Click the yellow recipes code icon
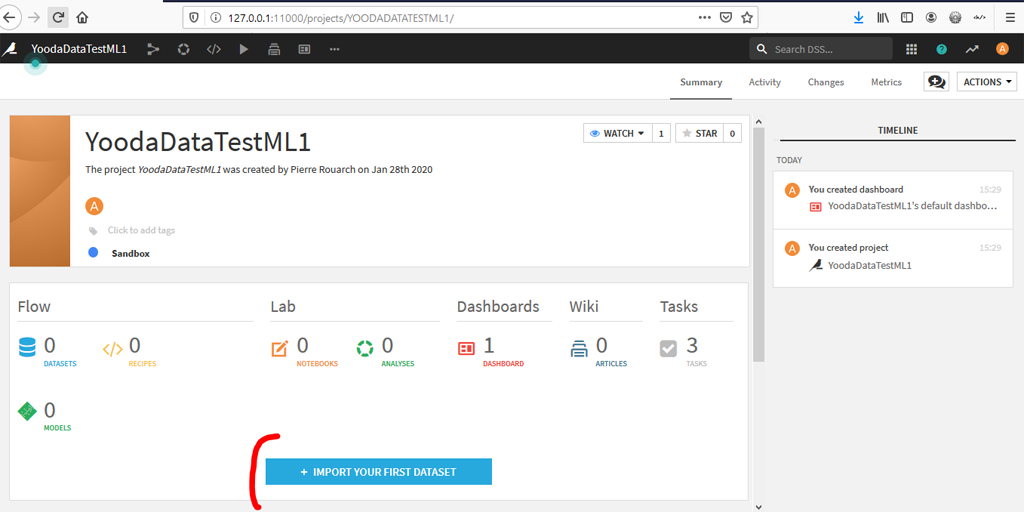Viewport: 1024px width, 512px height. tap(112, 349)
